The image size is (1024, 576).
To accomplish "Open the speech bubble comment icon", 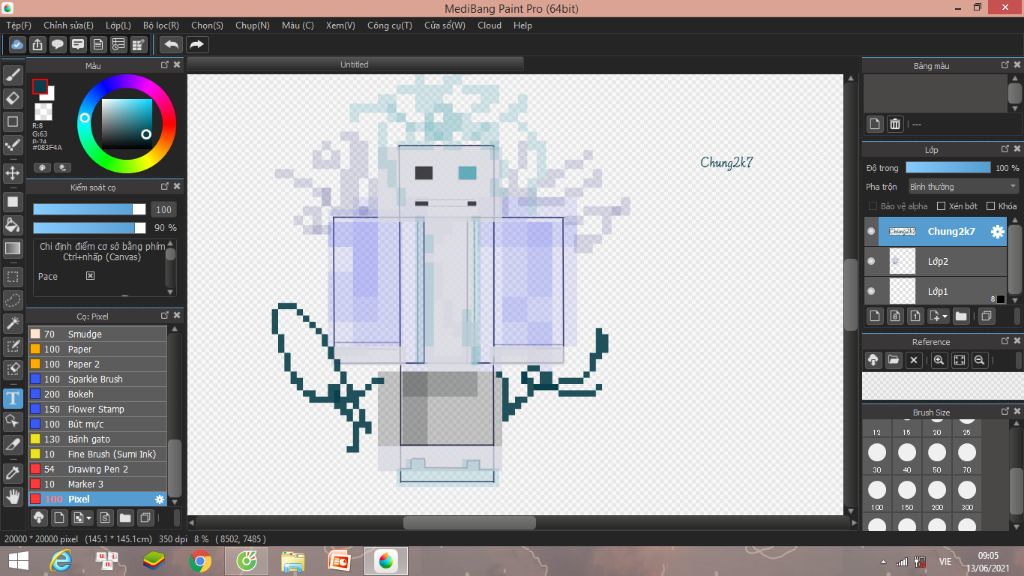I will pyautogui.click(x=57, y=44).
